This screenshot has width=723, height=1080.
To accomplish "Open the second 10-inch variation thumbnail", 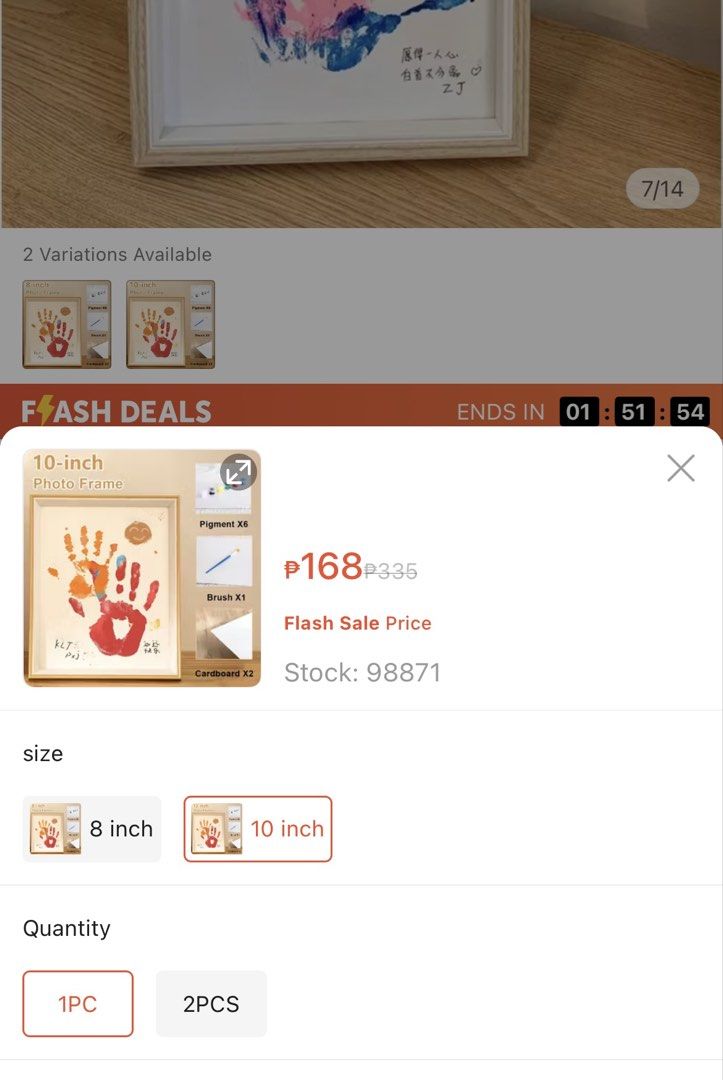I will point(171,324).
